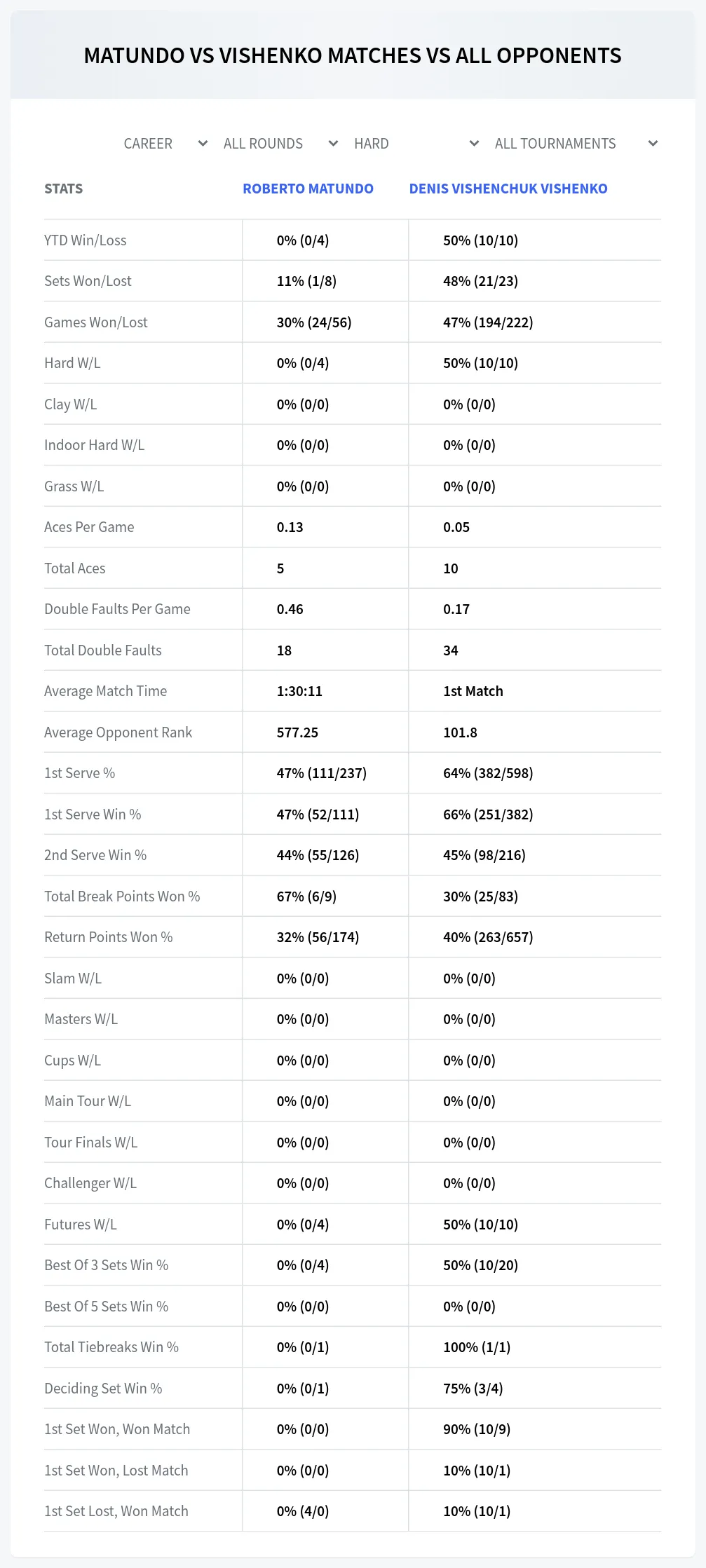Open the CAREER dropdown
706x1568 pixels.
pyautogui.click(x=165, y=144)
